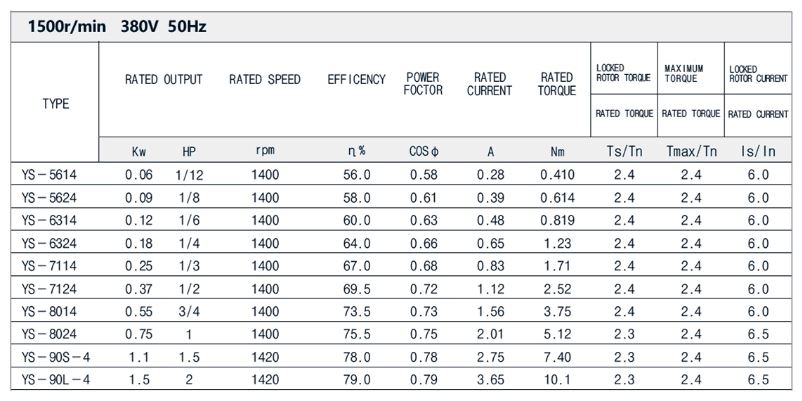Click the 1500r/min 380V 50Hz title

(117, 26)
